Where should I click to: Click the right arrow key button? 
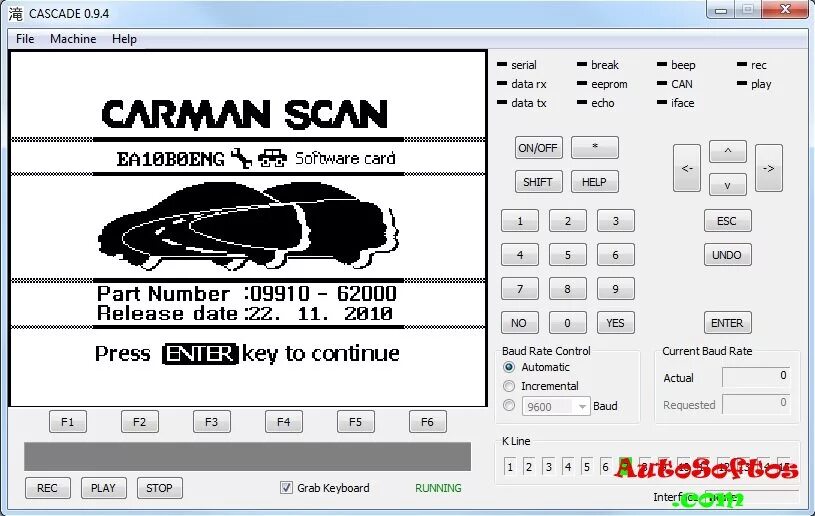(769, 168)
